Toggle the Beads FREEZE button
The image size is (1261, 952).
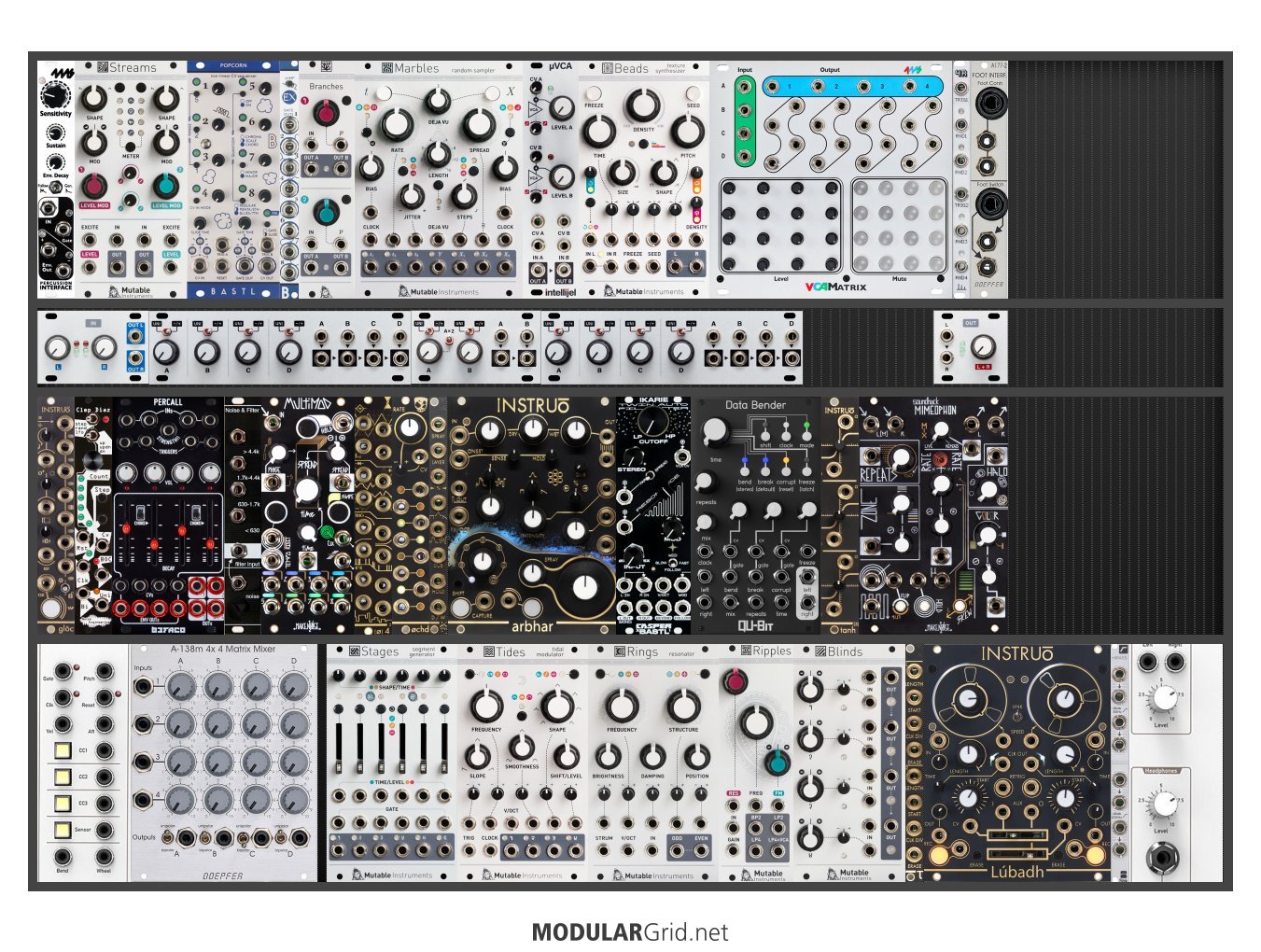pos(594,93)
